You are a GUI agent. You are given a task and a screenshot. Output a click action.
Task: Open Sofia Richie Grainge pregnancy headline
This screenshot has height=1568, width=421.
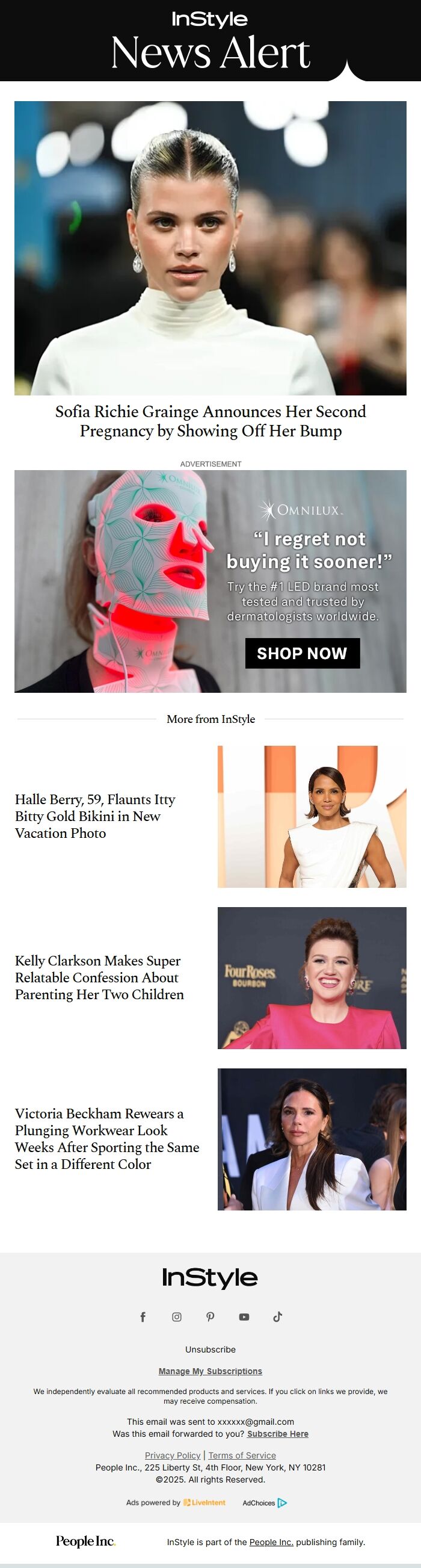pos(210,421)
